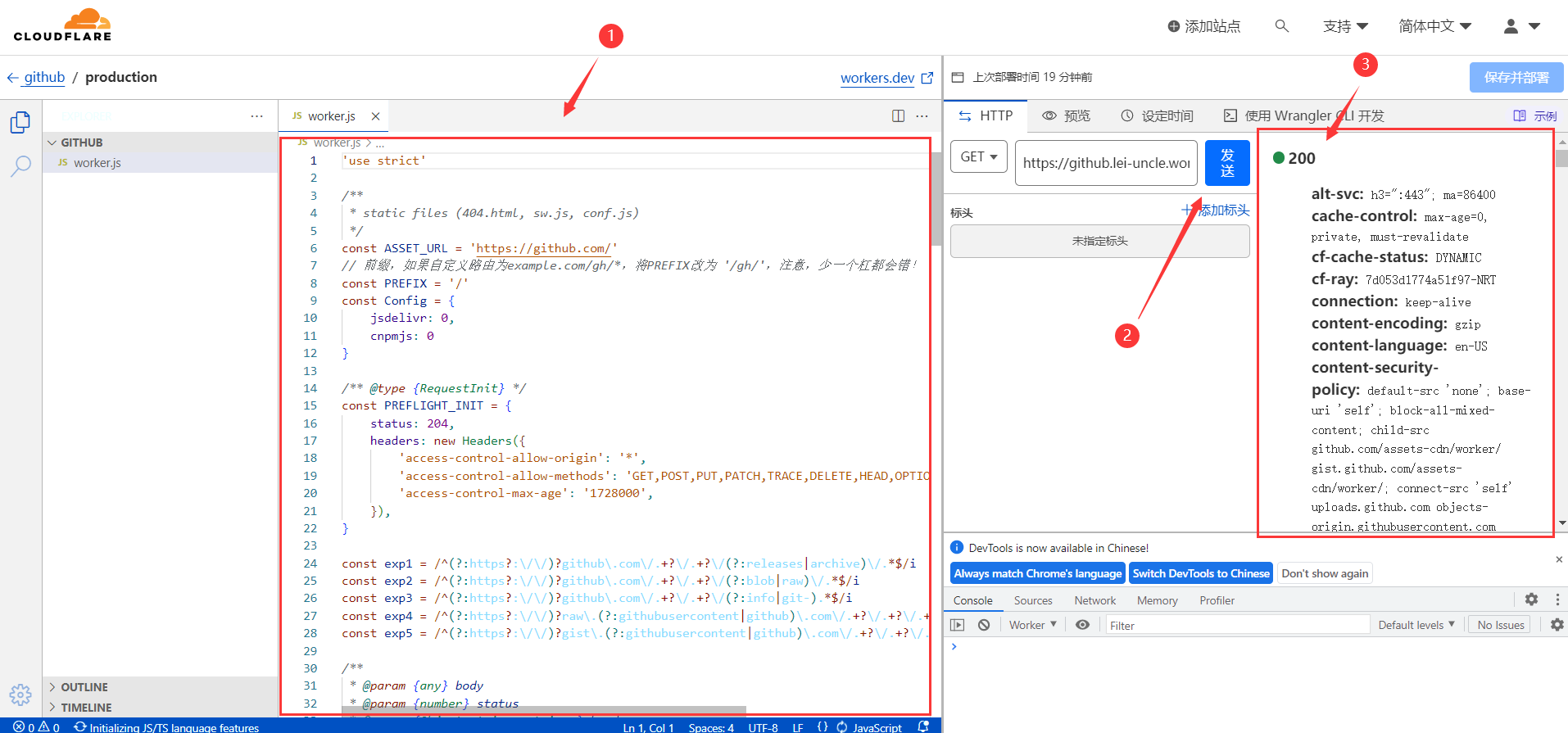Screen dimensions: 1568x733
Task: Select worker.js in the file tree
Action: tap(161, 163)
